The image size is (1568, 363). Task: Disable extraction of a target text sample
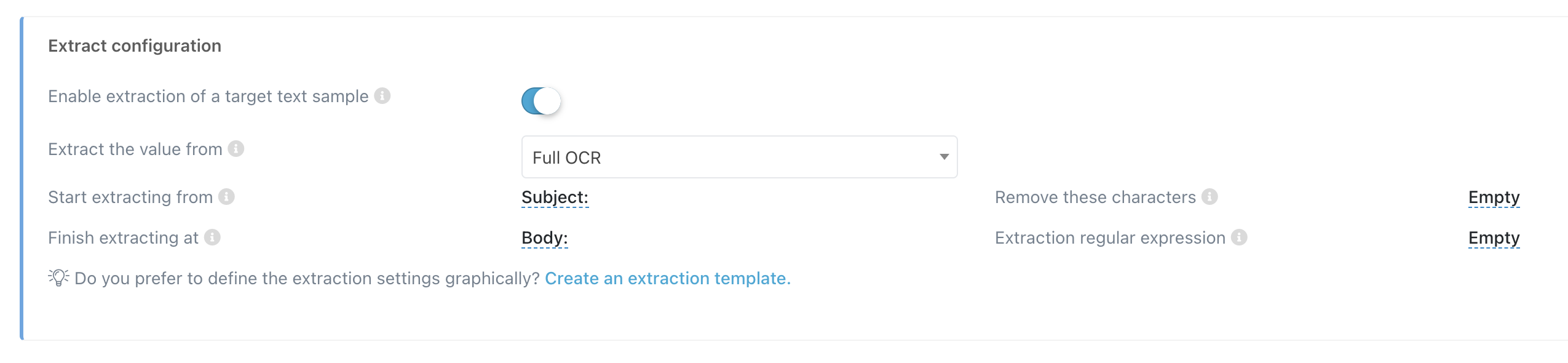[541, 100]
